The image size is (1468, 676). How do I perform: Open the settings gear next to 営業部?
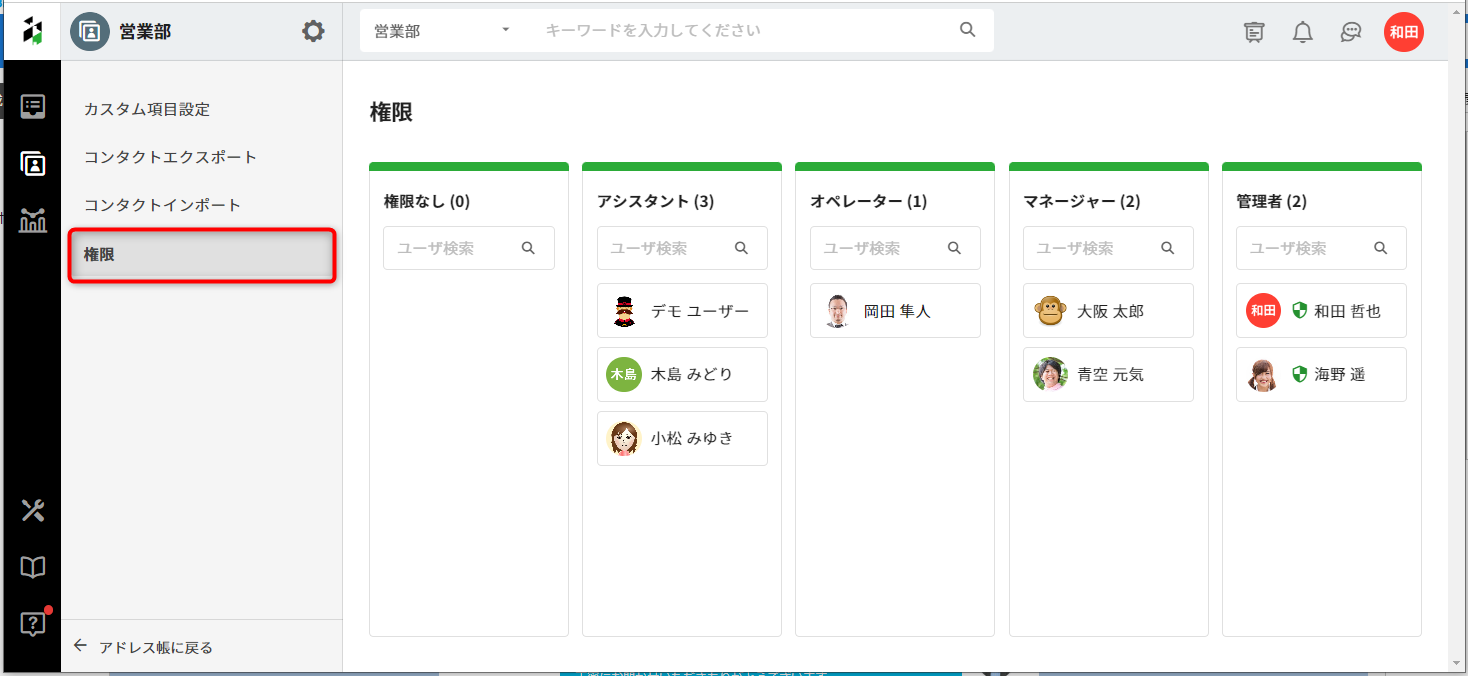coord(313,31)
